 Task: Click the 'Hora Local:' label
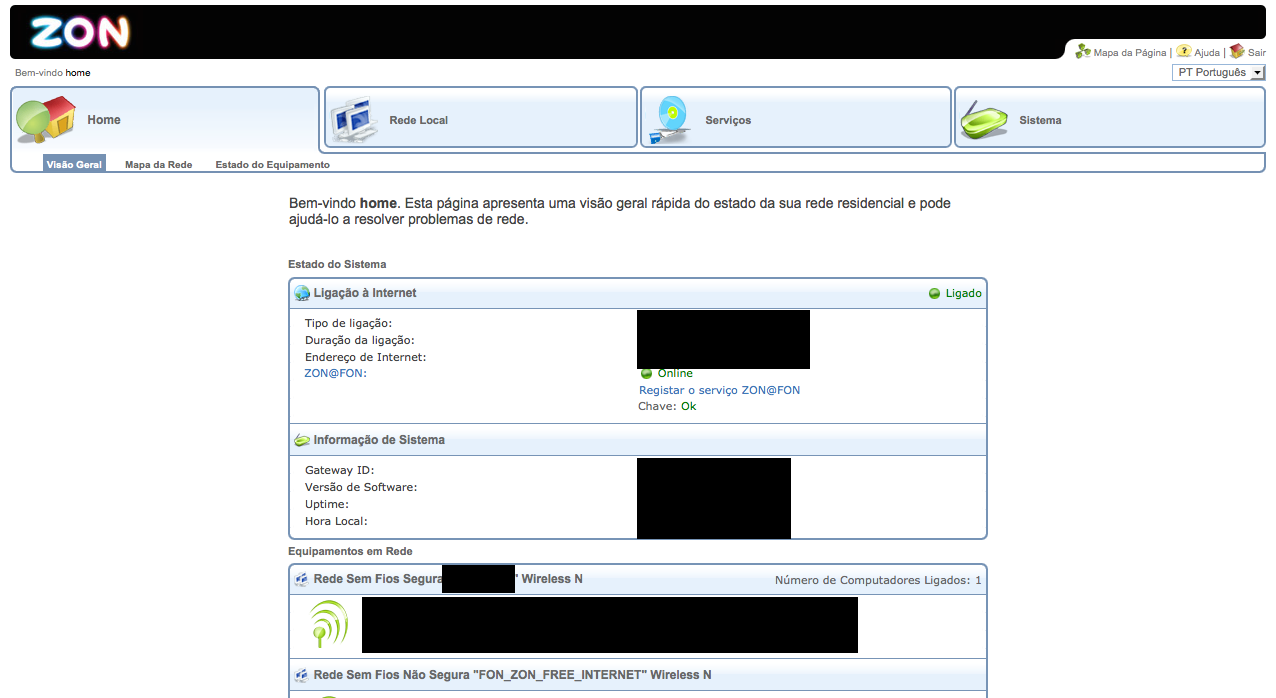[336, 521]
